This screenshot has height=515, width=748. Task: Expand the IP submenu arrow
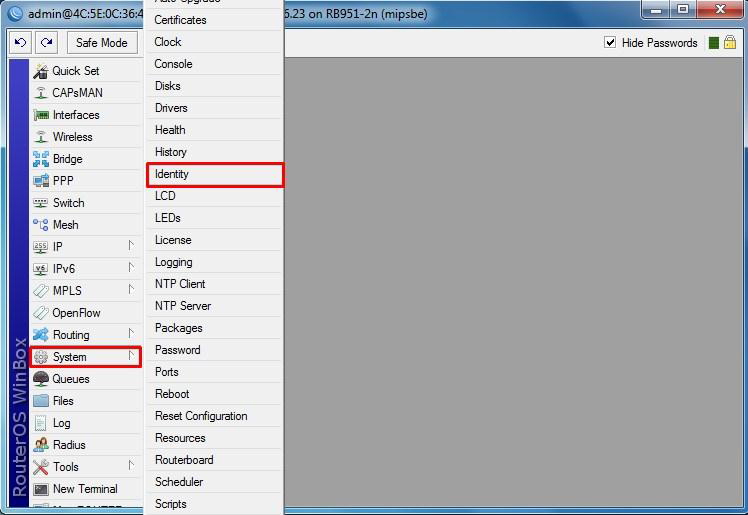131,246
